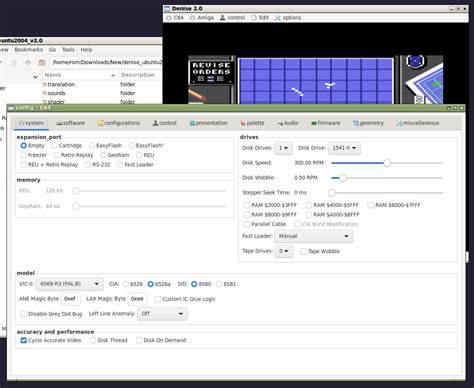Open the Edit menu in Denise window
This screenshot has height=388, width=474.
pyautogui.click(x=260, y=18)
